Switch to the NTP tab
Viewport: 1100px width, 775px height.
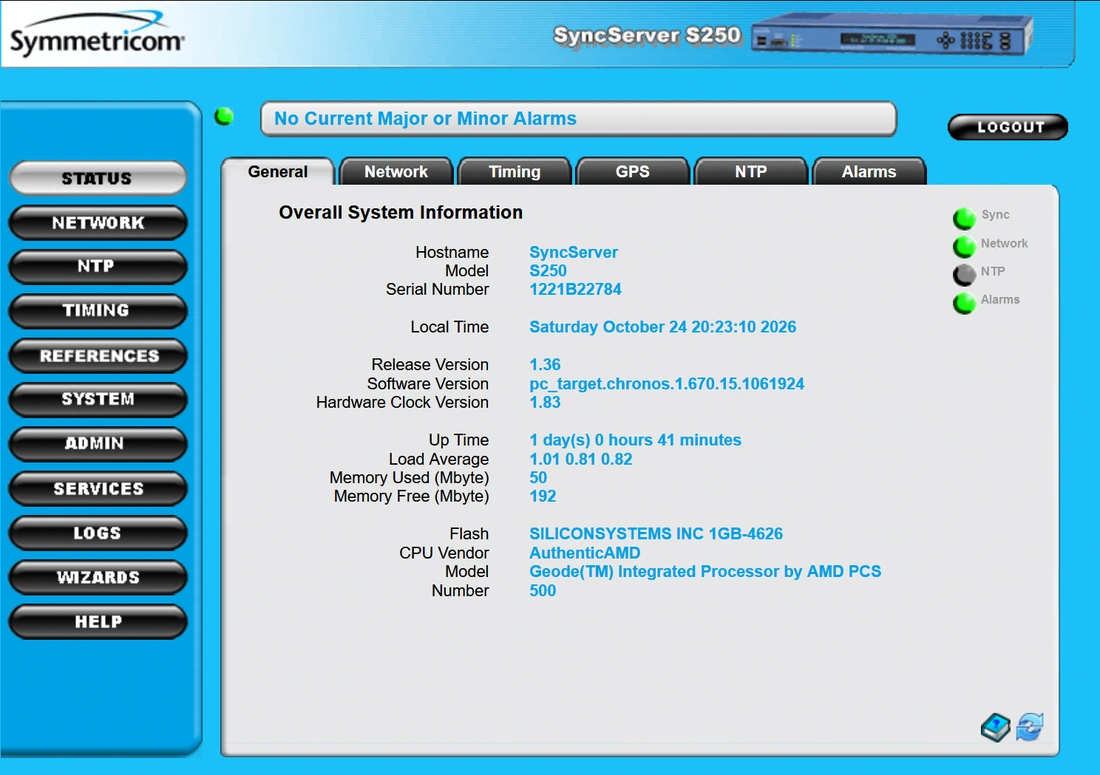point(751,172)
